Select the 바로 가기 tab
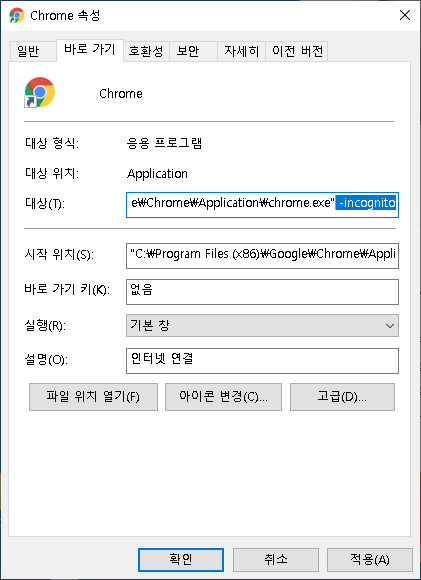Image resolution: width=421 pixels, height=580 pixels. pyautogui.click(x=90, y=50)
